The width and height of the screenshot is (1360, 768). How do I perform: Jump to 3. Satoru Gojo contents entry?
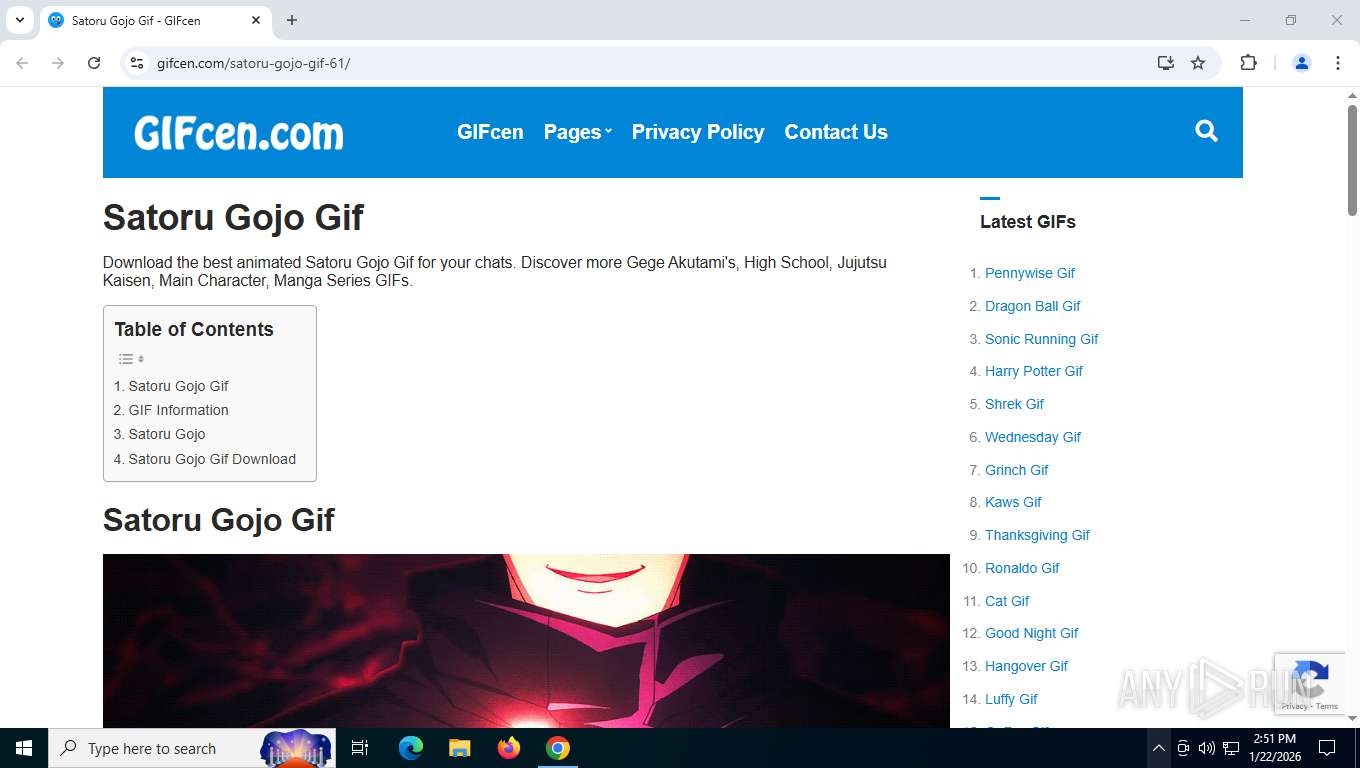coord(159,434)
